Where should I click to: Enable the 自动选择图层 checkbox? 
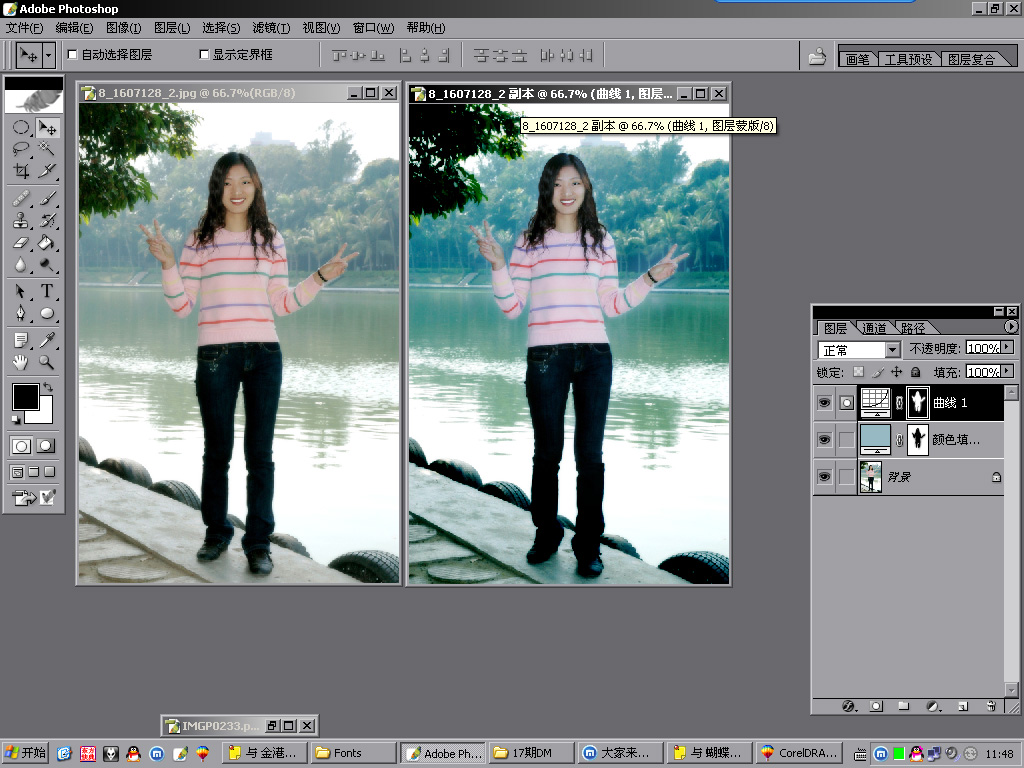[x=72, y=55]
